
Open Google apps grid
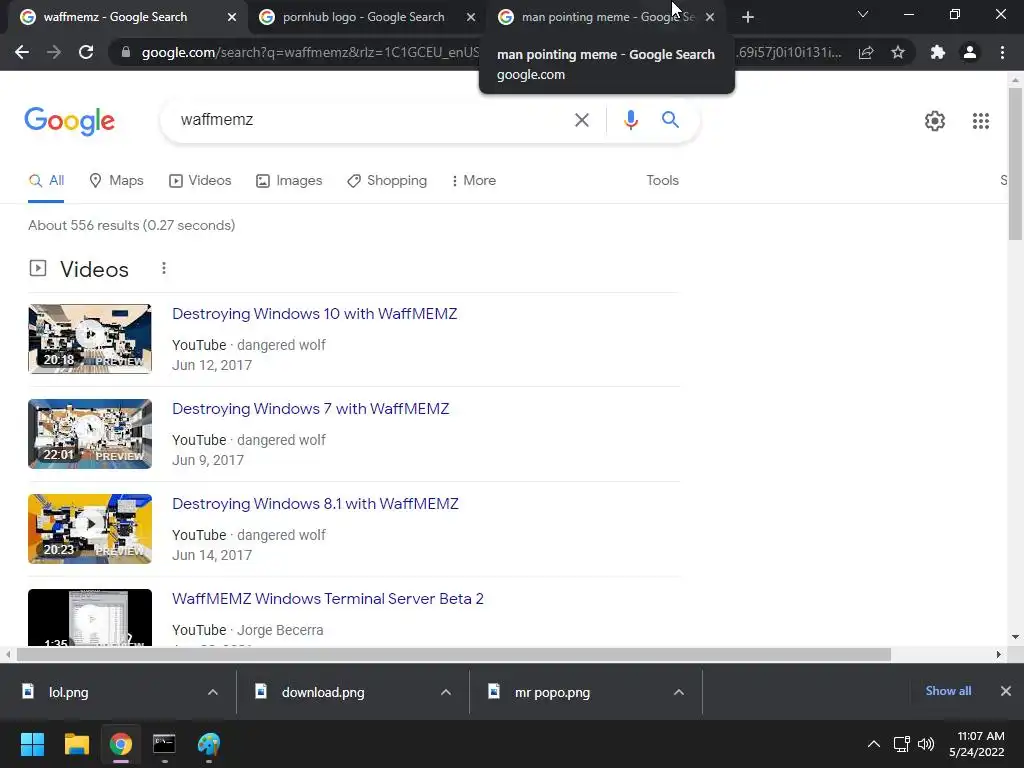(x=980, y=121)
